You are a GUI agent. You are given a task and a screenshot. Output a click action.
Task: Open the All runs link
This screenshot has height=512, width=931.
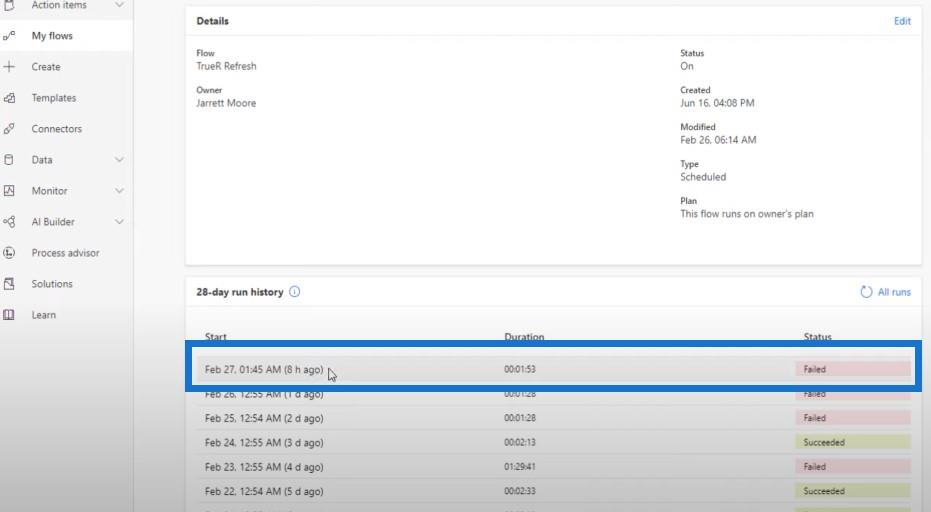tap(894, 292)
